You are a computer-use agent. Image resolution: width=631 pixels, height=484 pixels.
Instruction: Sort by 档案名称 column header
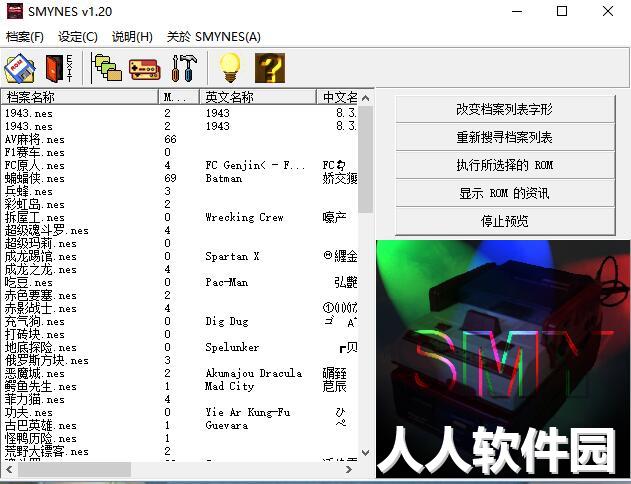click(x=80, y=97)
